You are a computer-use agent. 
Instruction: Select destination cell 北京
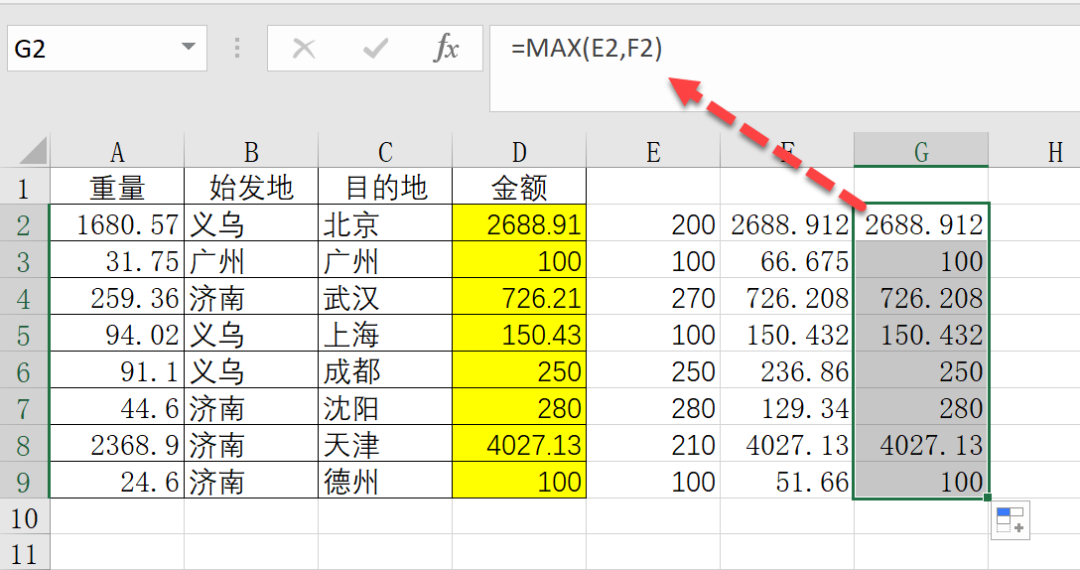pyautogui.click(x=385, y=224)
